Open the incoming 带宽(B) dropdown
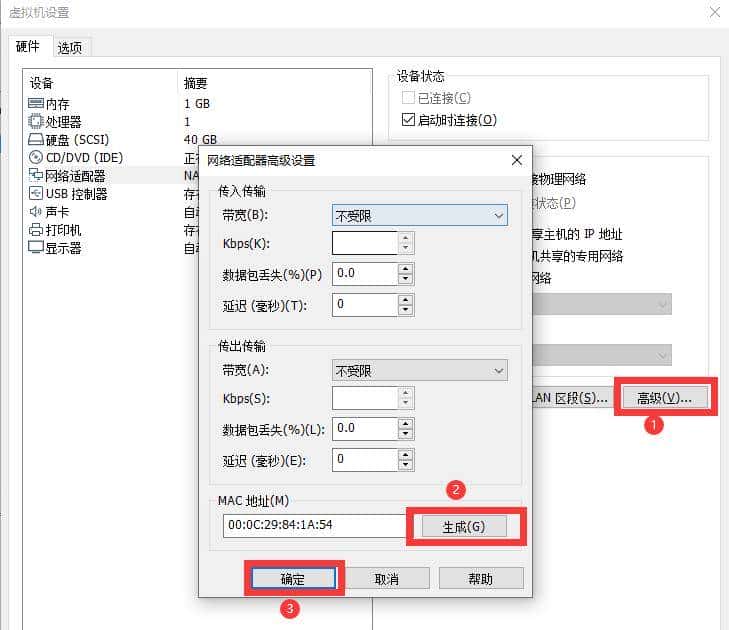This screenshot has width=729, height=630. (420, 216)
